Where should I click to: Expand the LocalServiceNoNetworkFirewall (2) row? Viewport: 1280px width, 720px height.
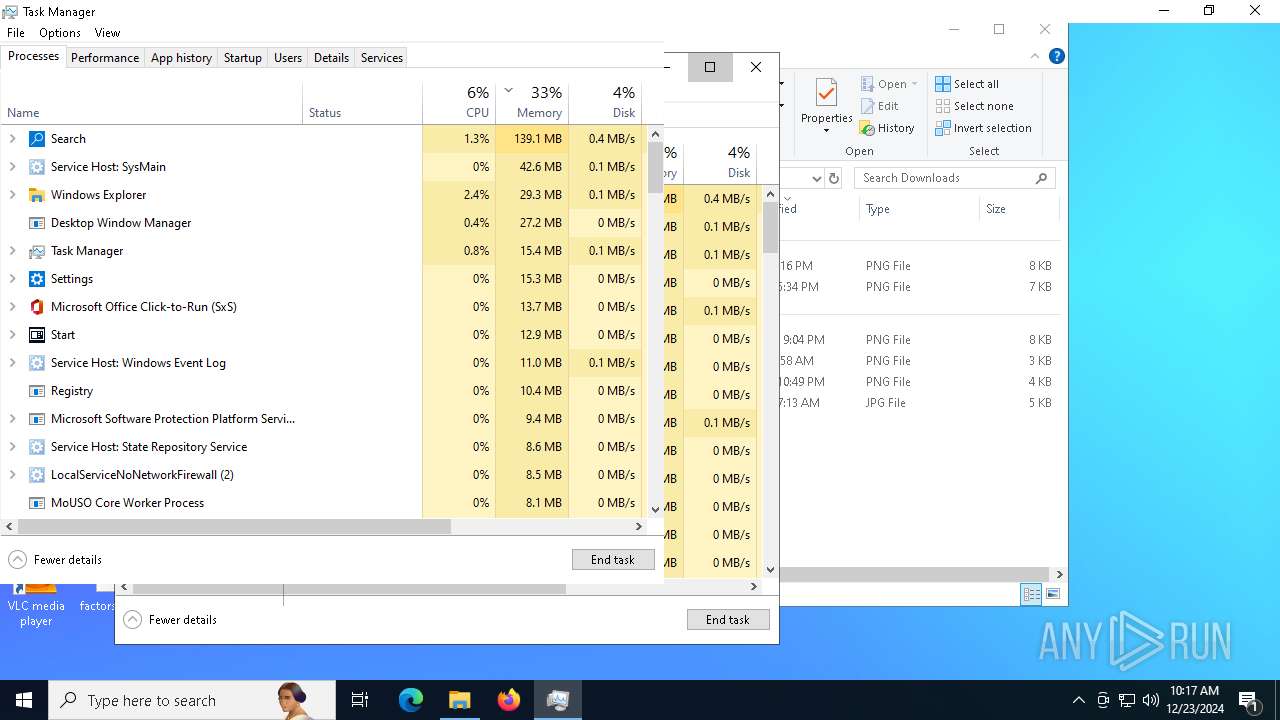tap(13, 475)
